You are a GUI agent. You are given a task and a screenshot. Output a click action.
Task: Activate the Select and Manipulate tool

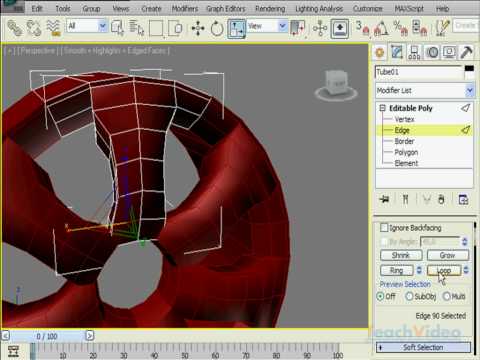(x=320, y=28)
